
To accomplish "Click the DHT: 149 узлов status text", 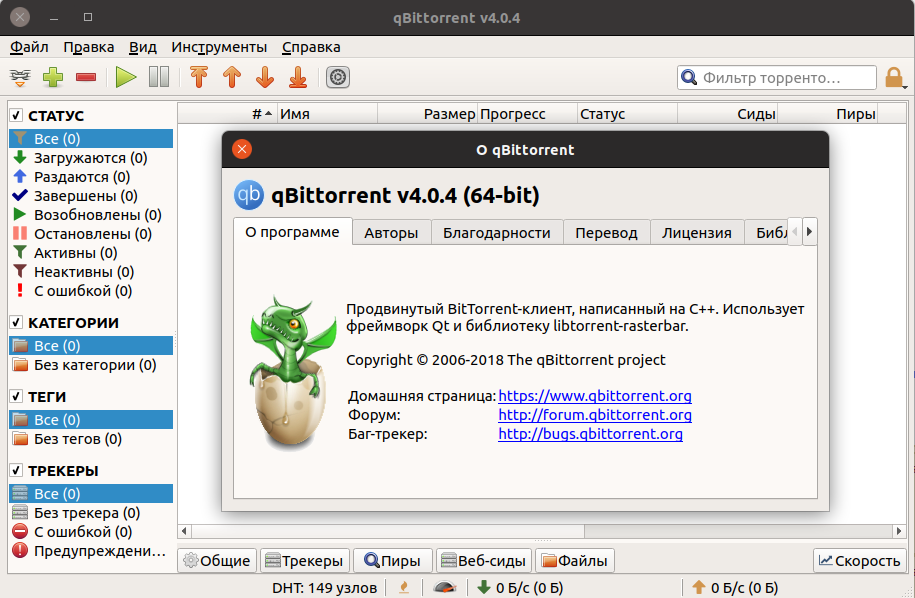I will click(x=324, y=587).
